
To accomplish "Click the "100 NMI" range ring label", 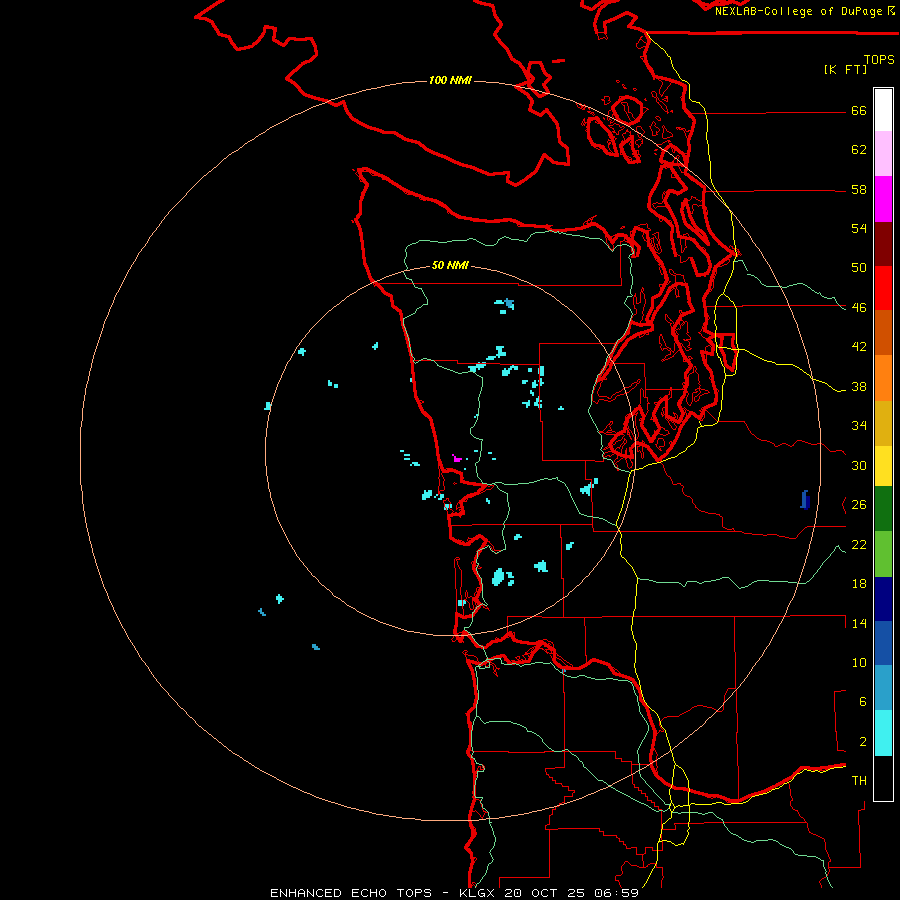I will click(450, 80).
